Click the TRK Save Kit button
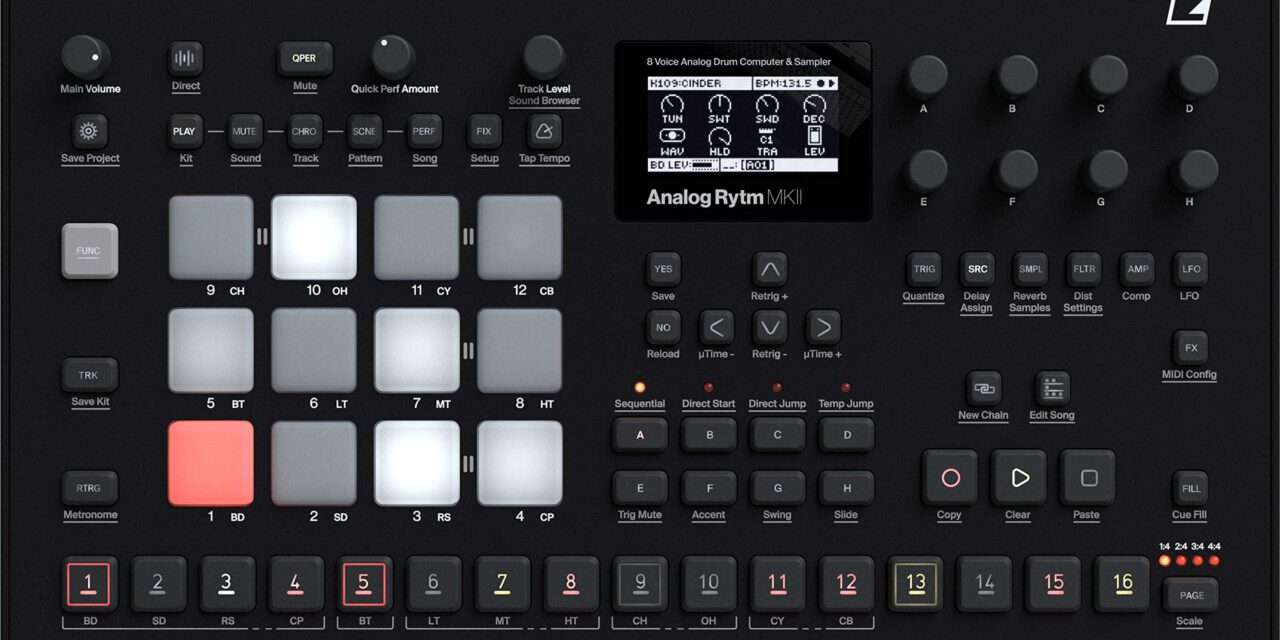This screenshot has height=640, width=1280. pyautogui.click(x=90, y=375)
